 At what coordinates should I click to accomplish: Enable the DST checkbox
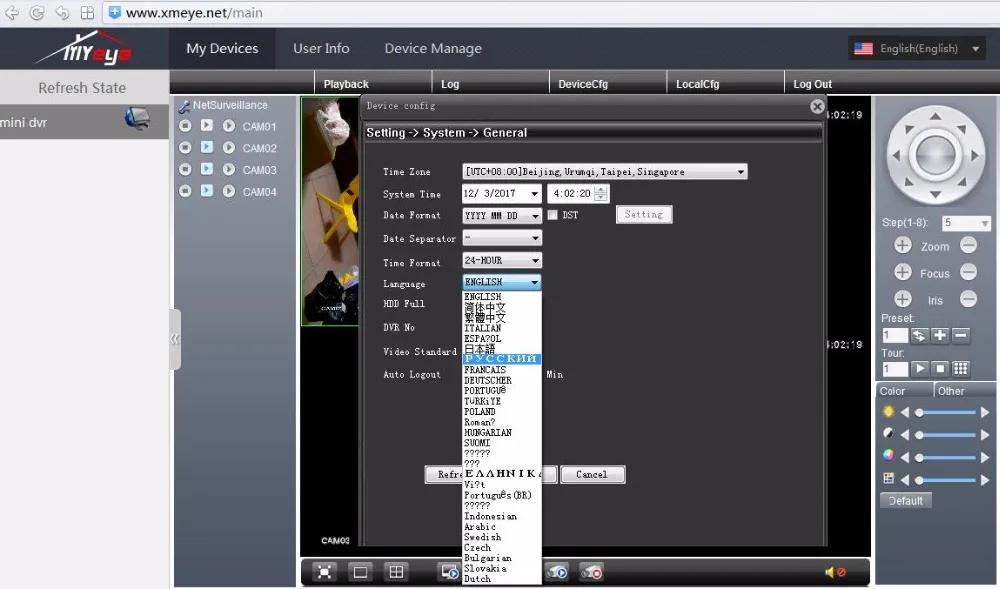pyautogui.click(x=552, y=215)
